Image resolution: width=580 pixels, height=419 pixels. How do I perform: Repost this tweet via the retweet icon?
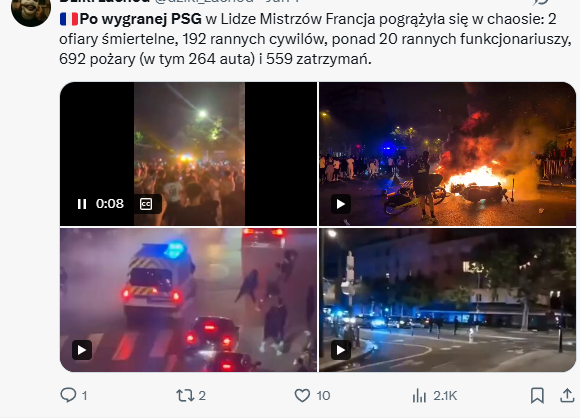coord(185,396)
